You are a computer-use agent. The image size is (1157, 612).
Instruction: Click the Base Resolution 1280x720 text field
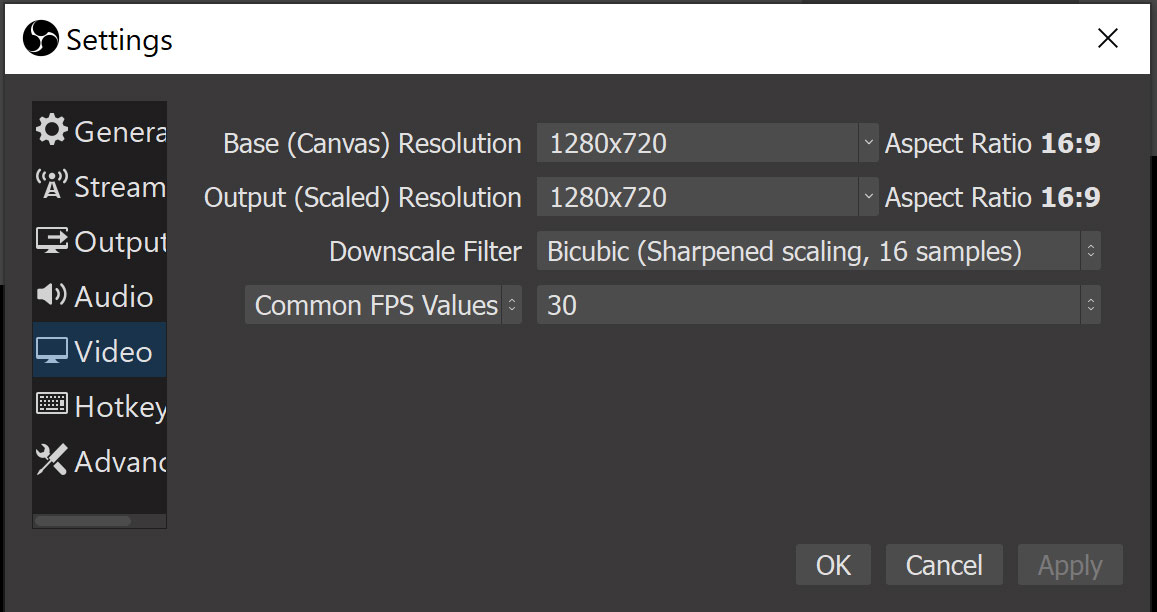697,143
